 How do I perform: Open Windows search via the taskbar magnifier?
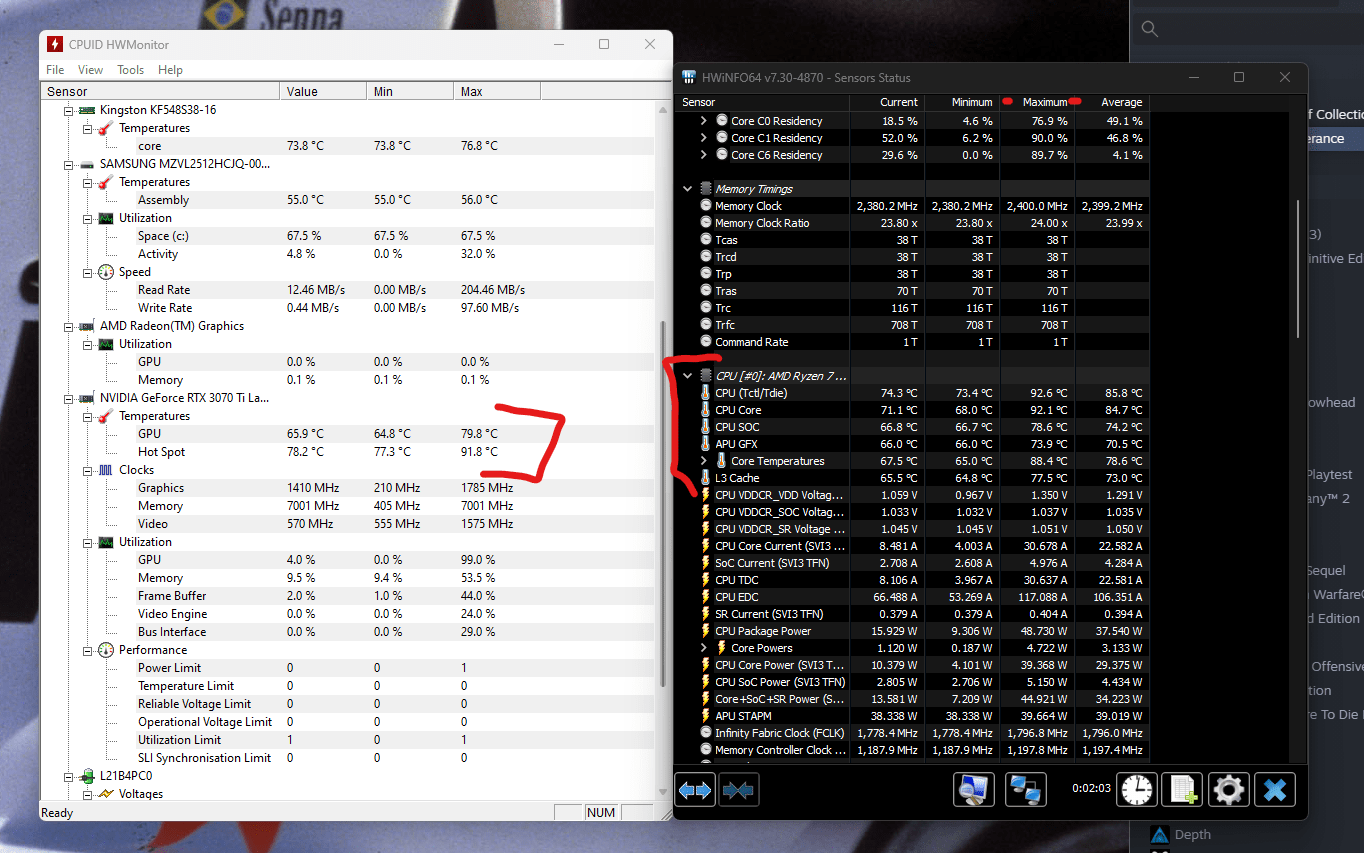(1149, 28)
